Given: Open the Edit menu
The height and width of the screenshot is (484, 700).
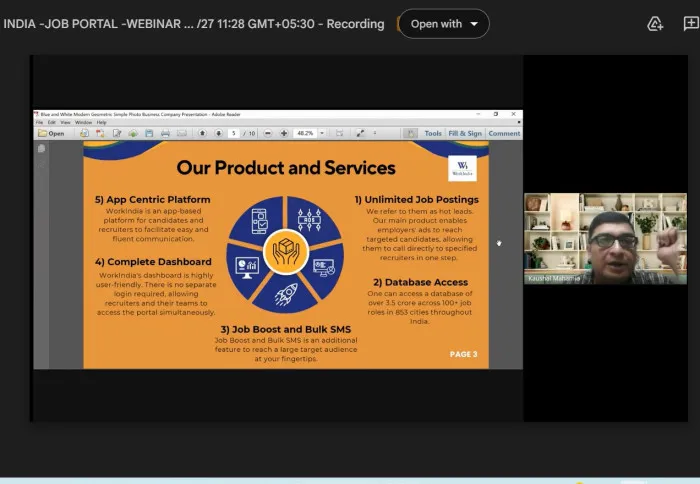Looking at the screenshot, I should 53,122.
